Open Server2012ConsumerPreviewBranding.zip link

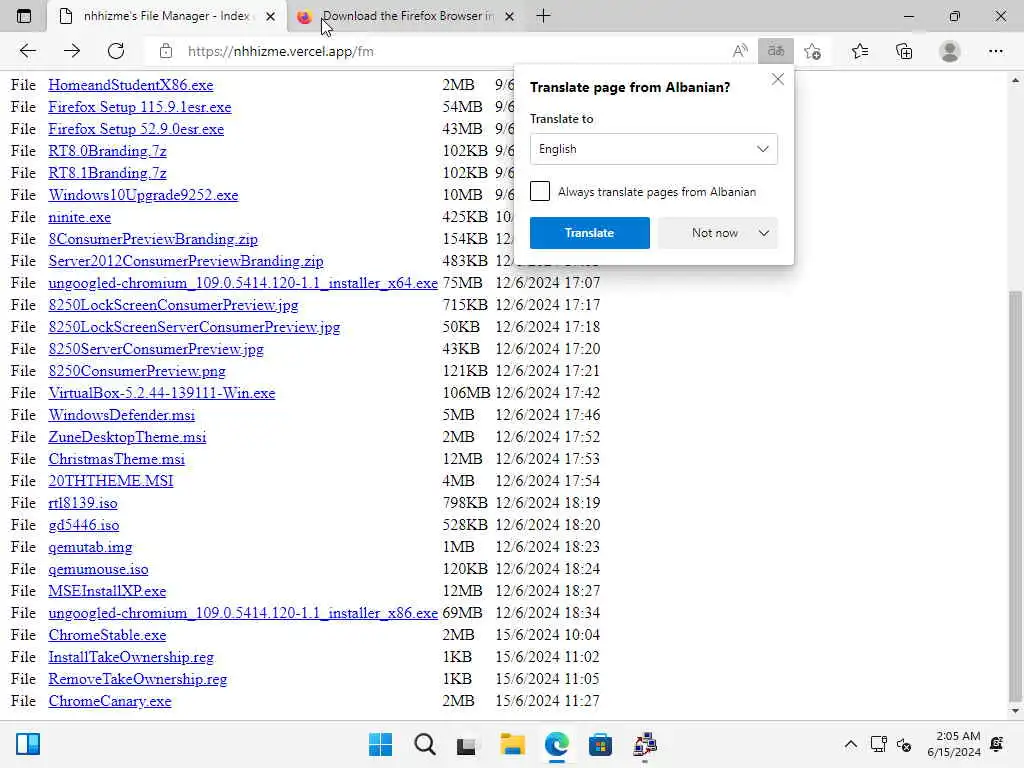[186, 261]
